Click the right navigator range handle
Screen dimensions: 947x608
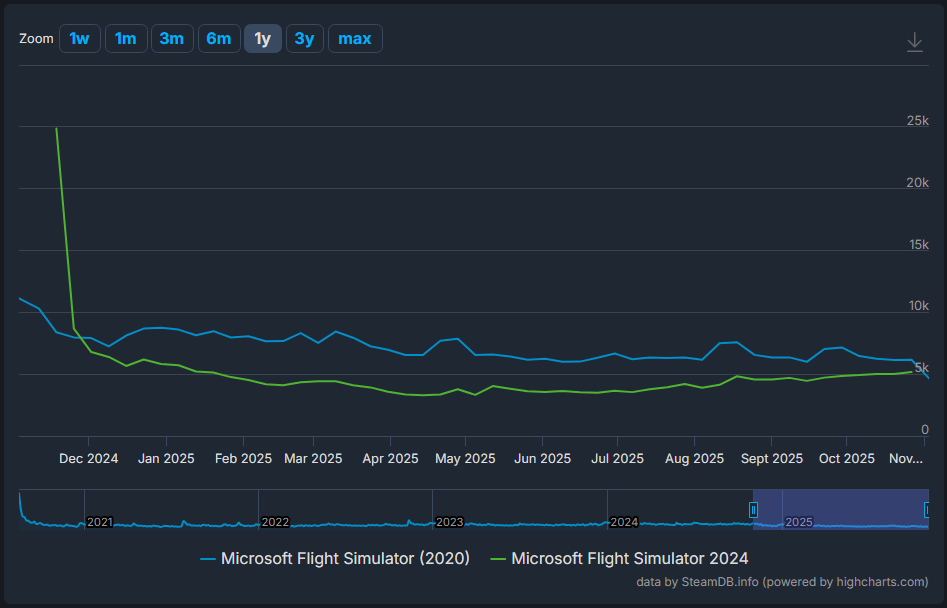(927, 509)
